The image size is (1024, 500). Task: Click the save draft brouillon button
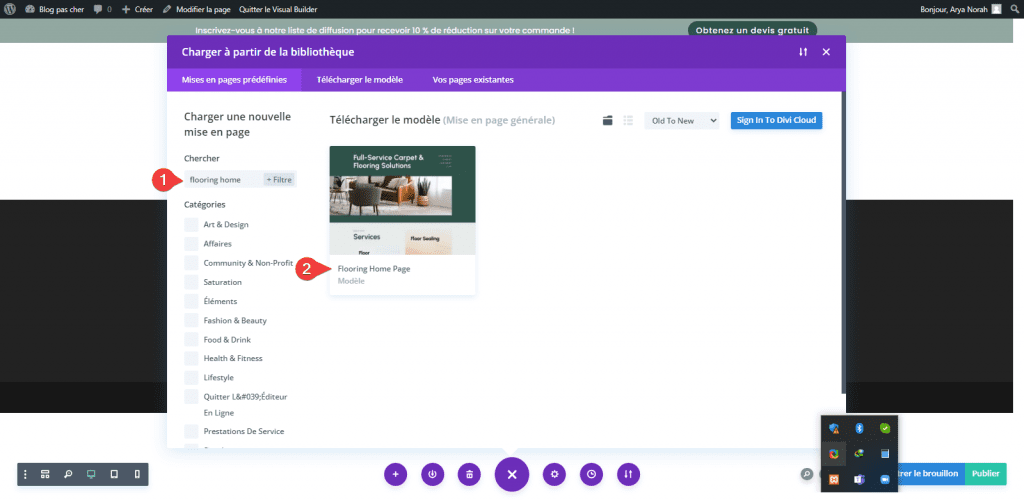tap(931, 474)
